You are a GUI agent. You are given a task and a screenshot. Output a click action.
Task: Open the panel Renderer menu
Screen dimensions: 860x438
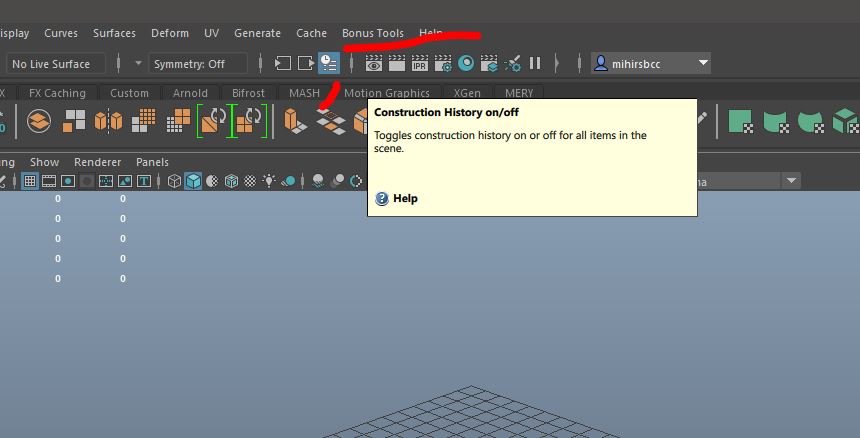[x=98, y=162]
